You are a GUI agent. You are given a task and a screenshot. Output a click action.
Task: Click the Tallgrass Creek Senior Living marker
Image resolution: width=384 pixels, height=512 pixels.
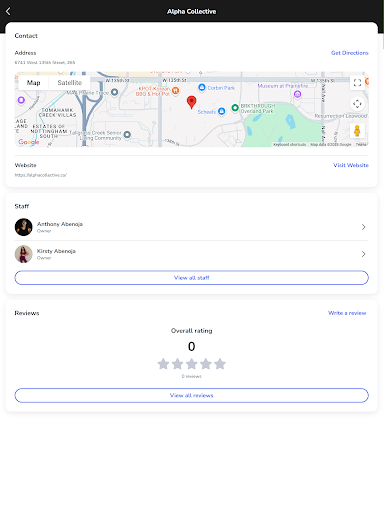pos(127,135)
